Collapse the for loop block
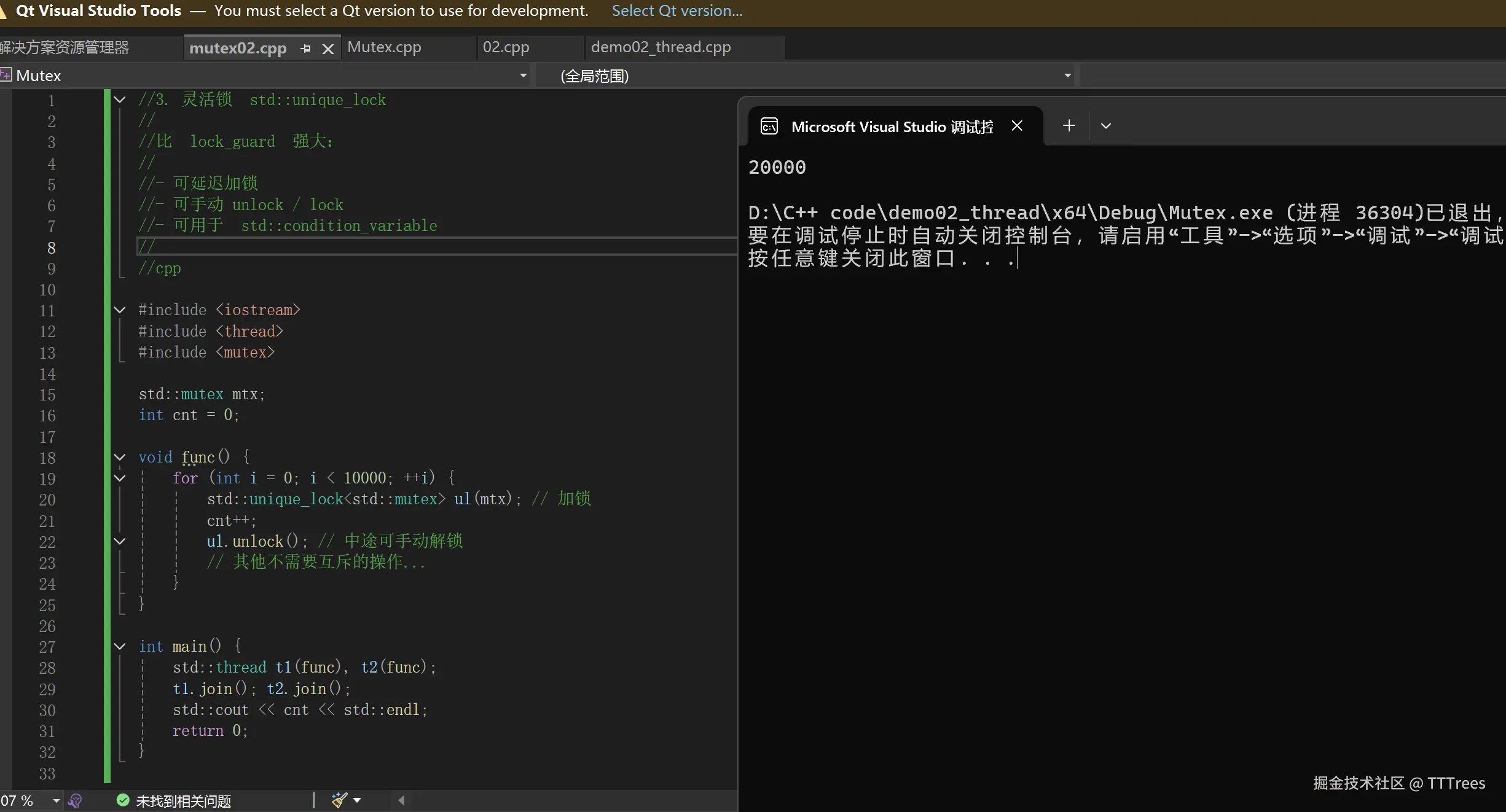Viewport: 1506px width, 812px height. 120,478
